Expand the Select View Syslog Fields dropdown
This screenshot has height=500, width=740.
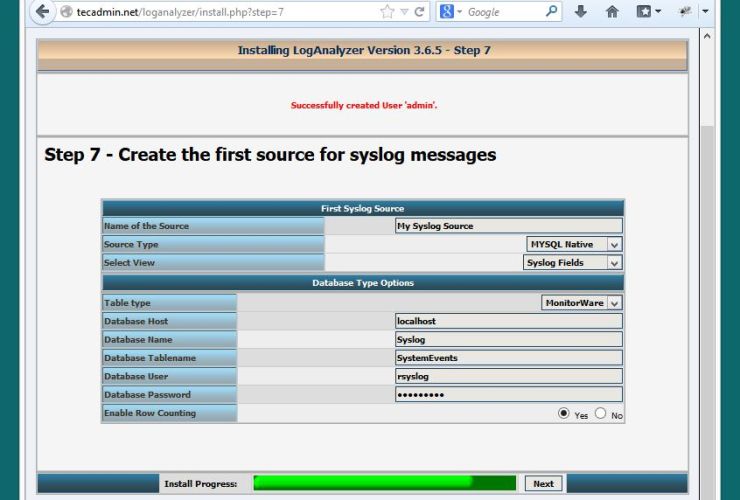[573, 263]
